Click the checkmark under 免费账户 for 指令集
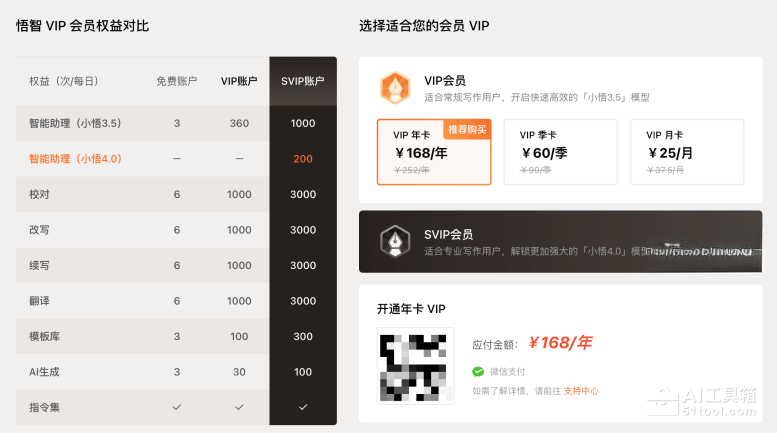777x433 pixels. point(177,407)
